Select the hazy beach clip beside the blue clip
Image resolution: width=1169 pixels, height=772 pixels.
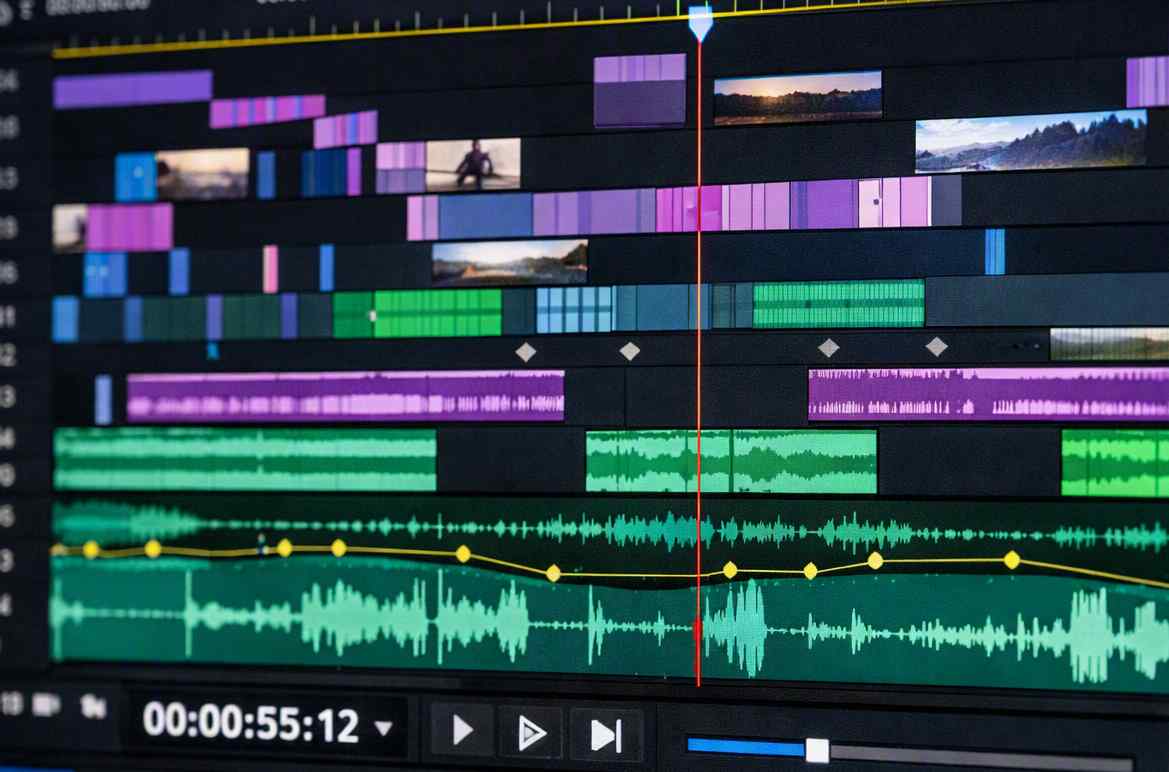coord(202,174)
